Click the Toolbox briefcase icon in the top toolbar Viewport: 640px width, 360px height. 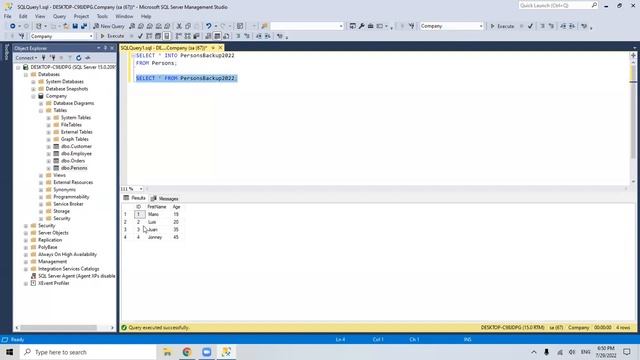tap(371, 26)
